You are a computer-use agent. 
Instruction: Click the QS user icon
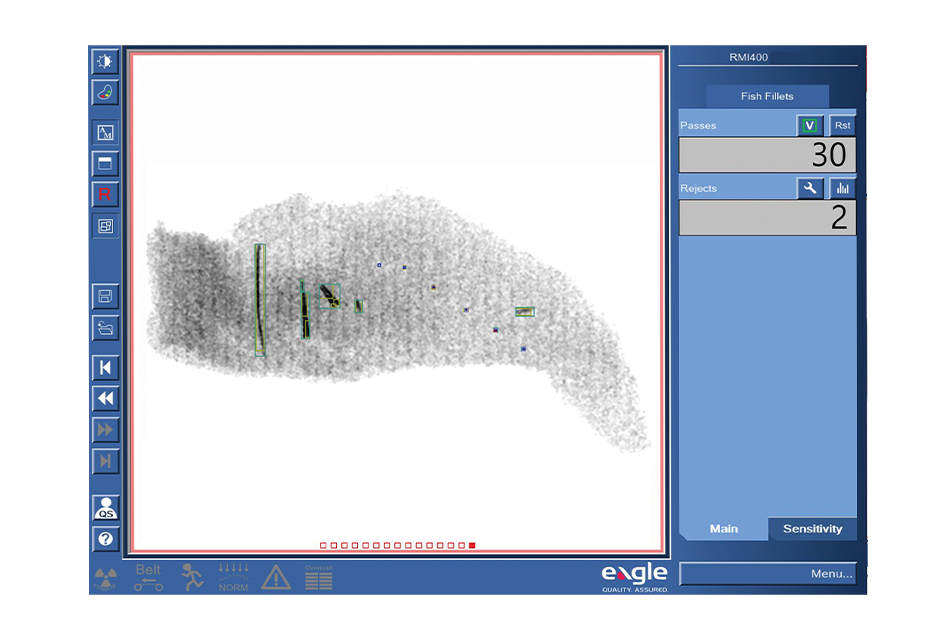[105, 508]
